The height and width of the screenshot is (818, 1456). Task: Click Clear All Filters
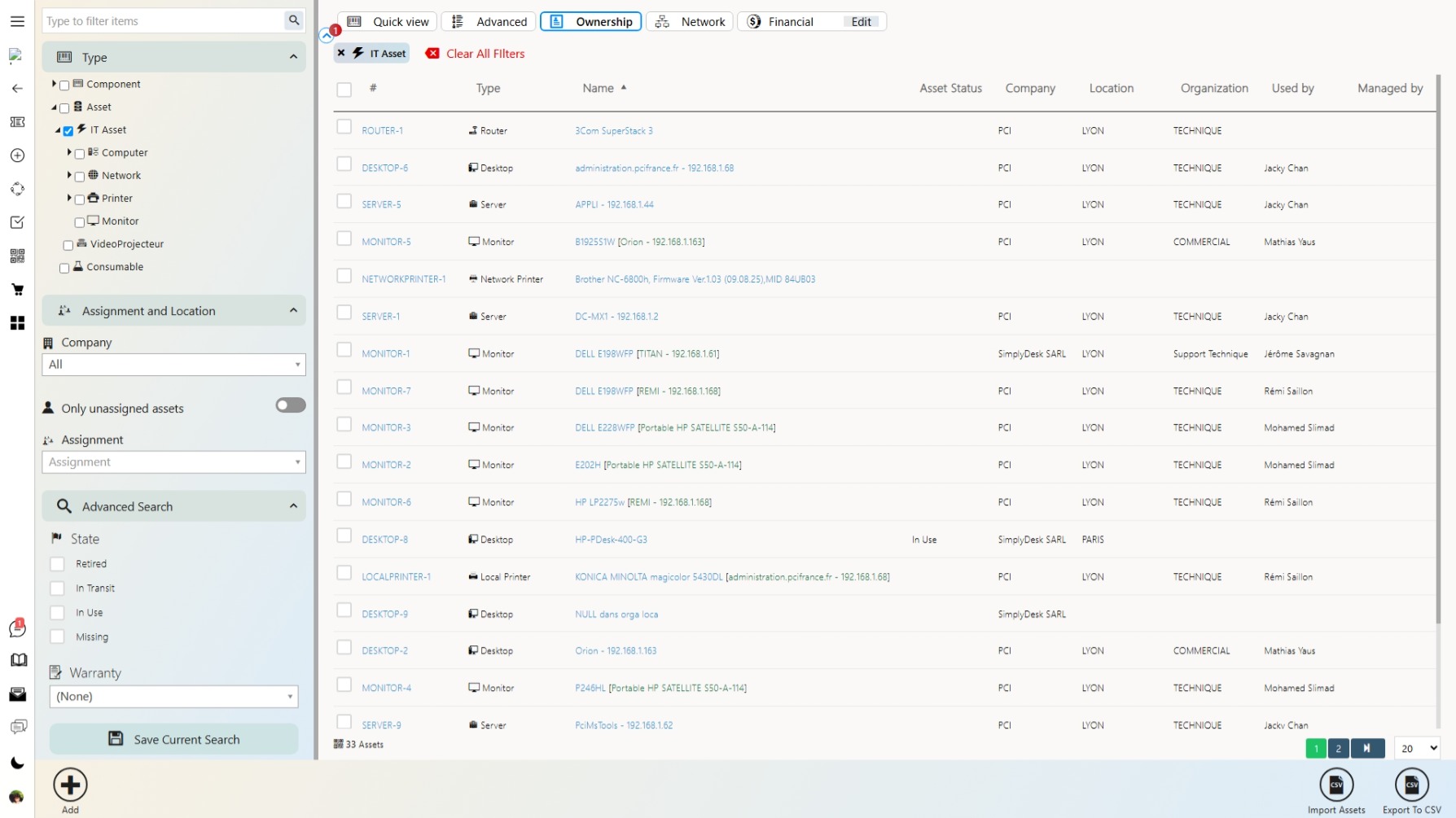485,54
